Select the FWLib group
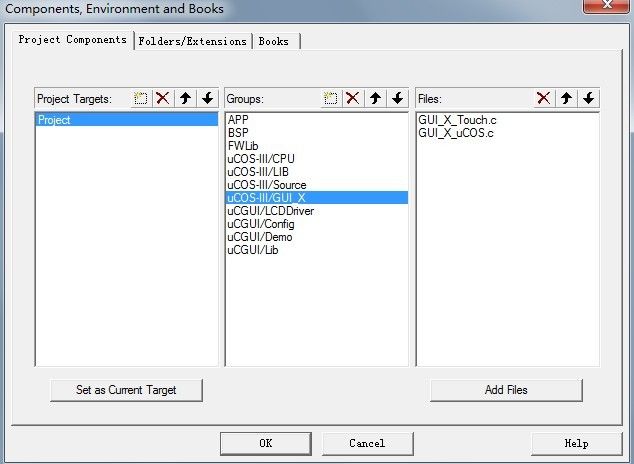Viewport: 634px width, 464px height. click(317, 146)
